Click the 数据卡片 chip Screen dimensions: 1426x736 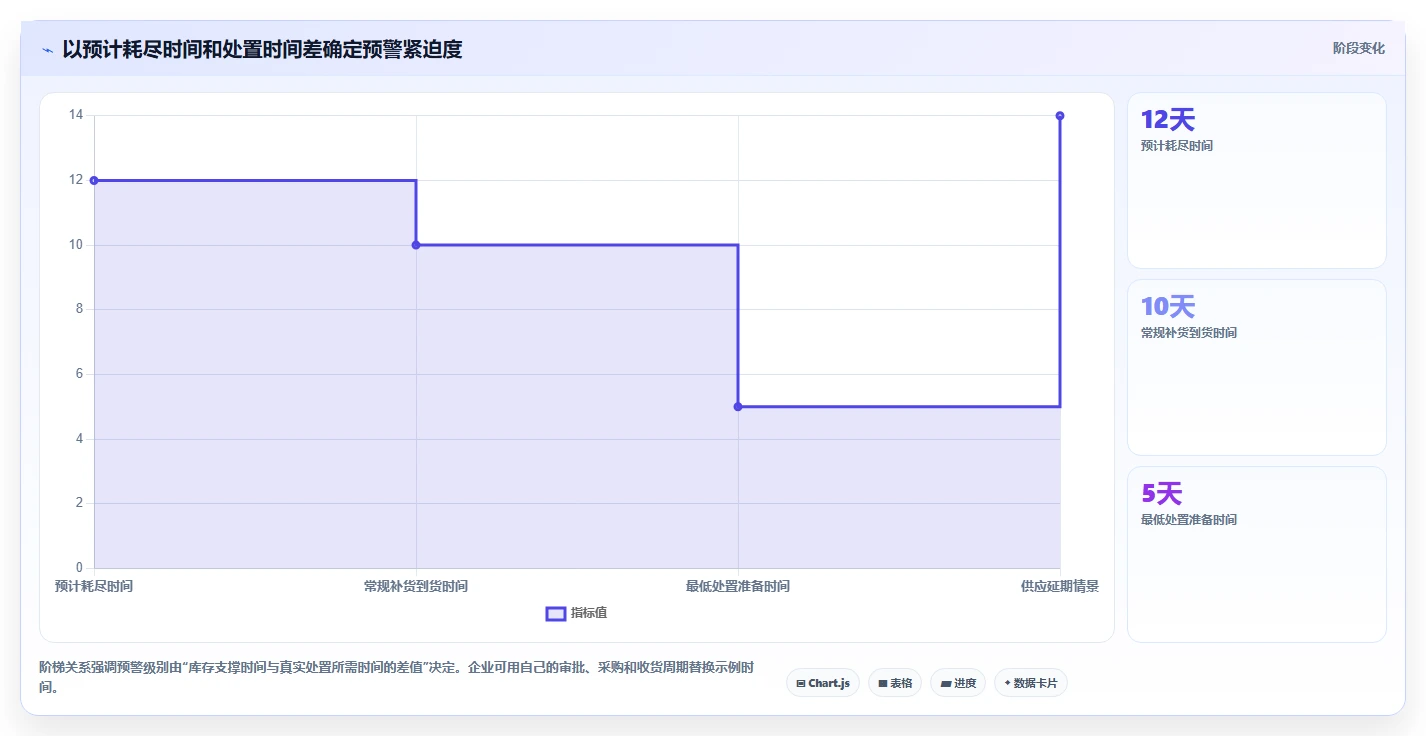point(1031,683)
